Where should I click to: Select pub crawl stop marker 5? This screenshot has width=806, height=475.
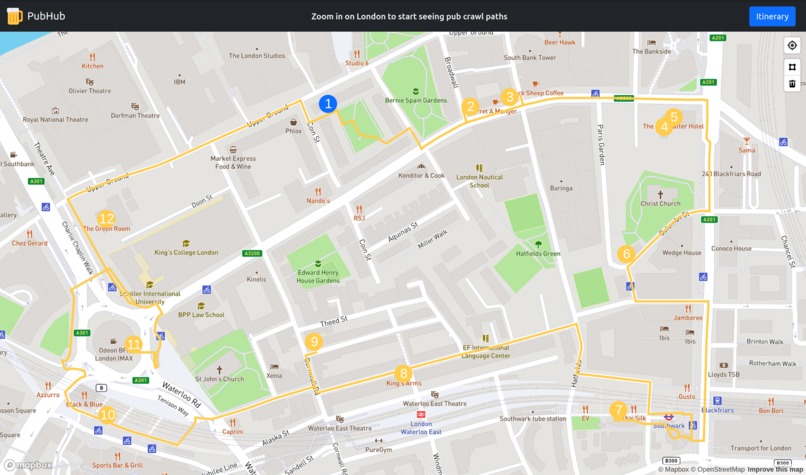[x=674, y=117]
